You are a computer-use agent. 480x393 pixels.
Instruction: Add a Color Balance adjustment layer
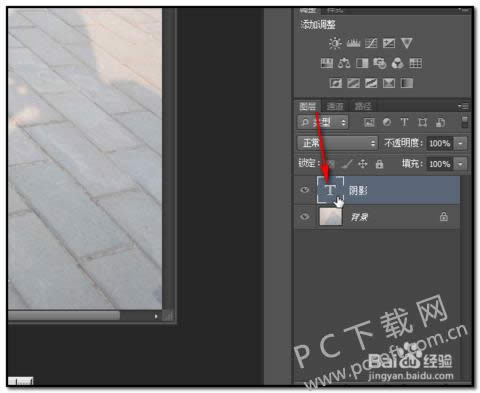pyautogui.click(x=344, y=63)
